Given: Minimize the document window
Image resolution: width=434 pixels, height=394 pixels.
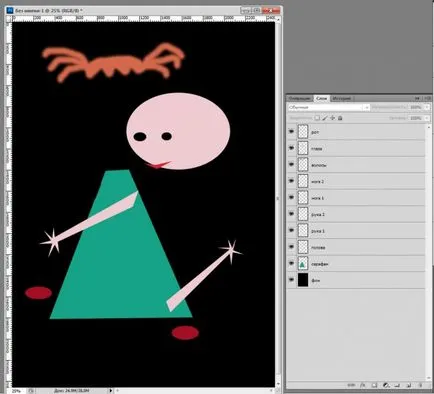Looking at the screenshot, I should pos(246,11).
